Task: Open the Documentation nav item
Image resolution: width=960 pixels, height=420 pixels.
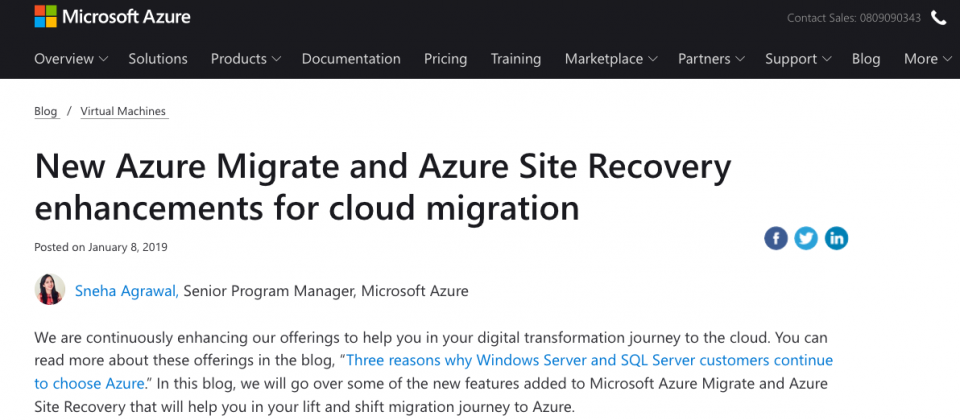Action: 351,59
